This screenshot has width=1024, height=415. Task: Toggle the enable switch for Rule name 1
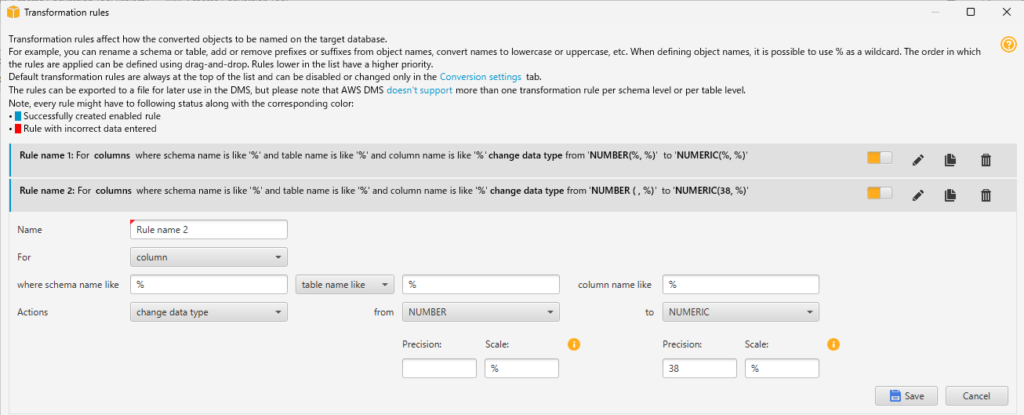pyautogui.click(x=879, y=159)
